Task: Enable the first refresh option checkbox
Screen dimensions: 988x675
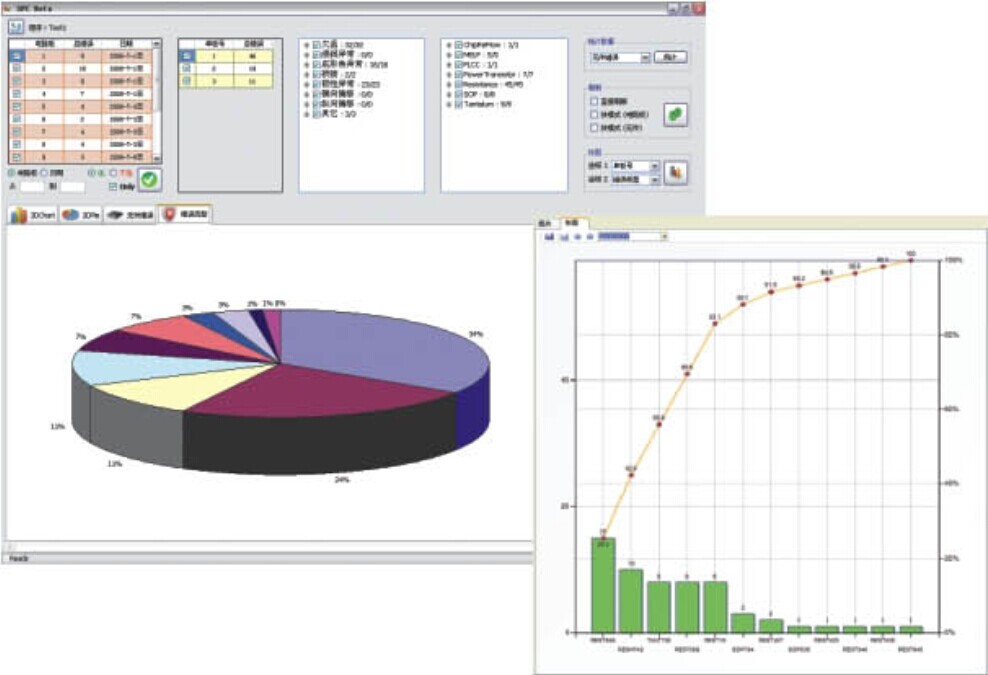Action: point(596,101)
